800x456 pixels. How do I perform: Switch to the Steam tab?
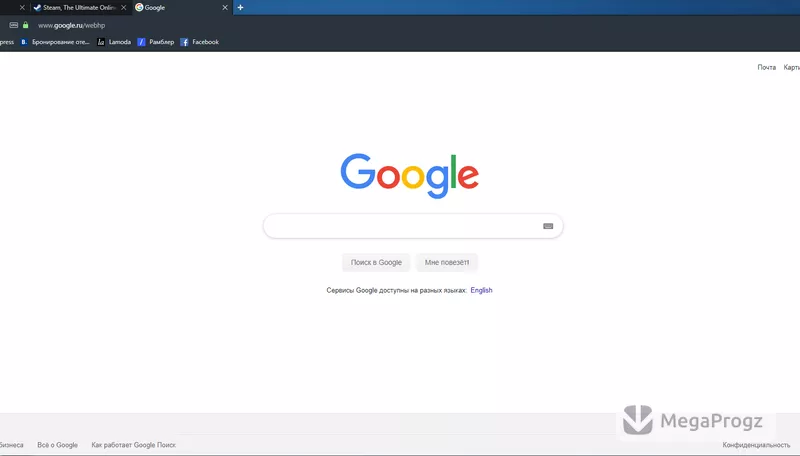[x=80, y=8]
